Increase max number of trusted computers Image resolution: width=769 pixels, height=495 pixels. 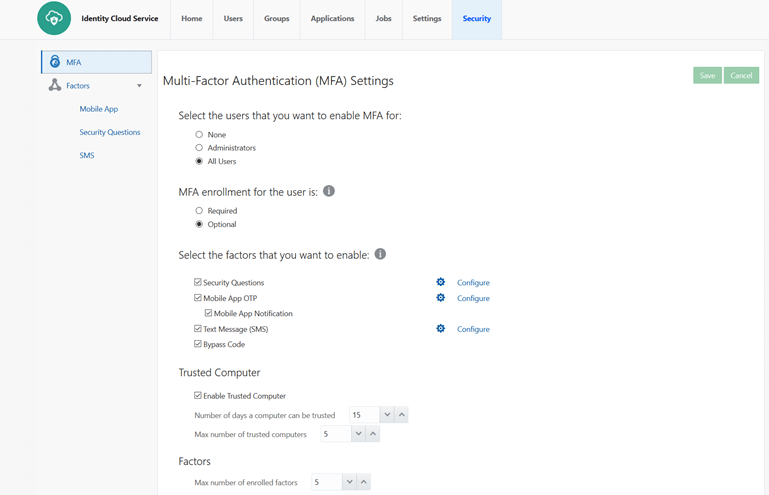click(373, 434)
